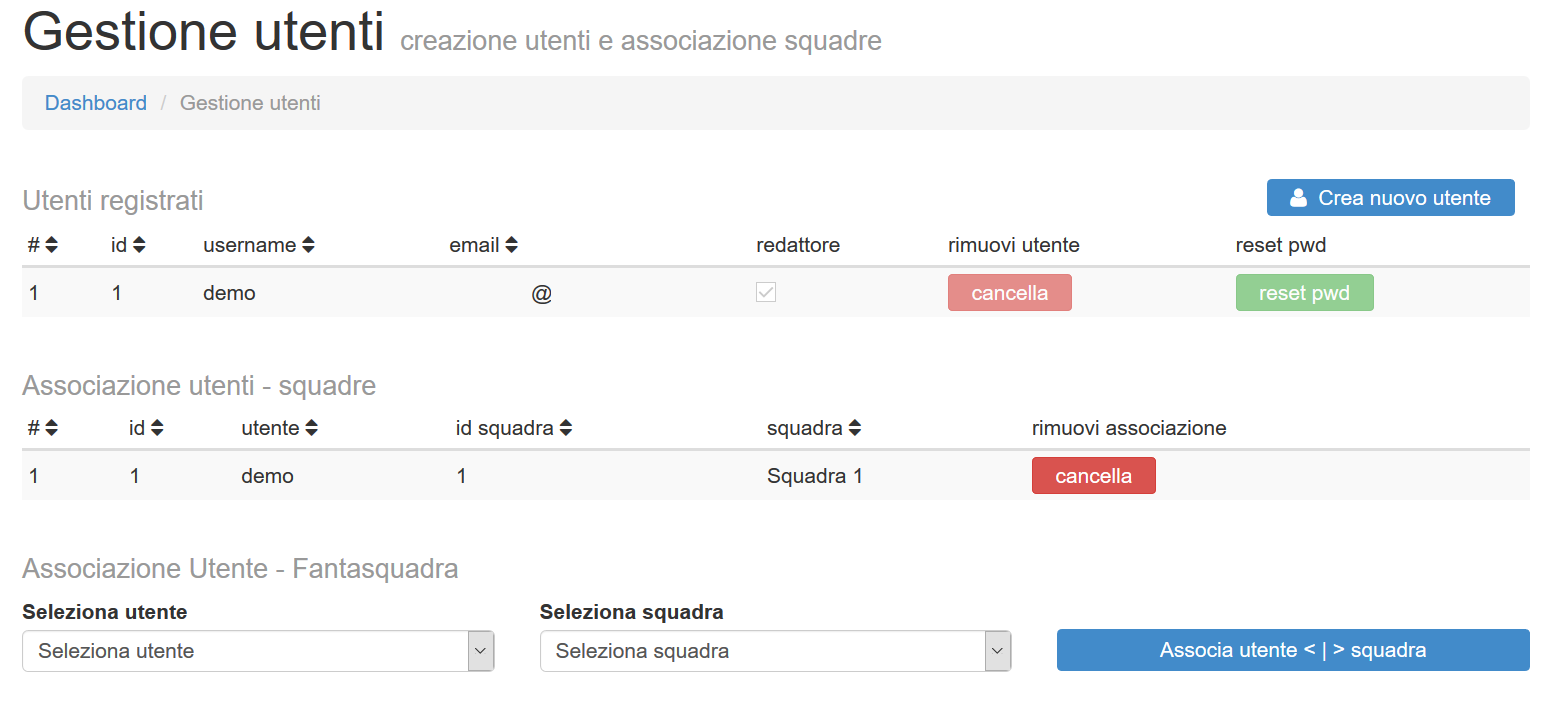Click Associa utente < | > squadra button
The image size is (1547, 704).
[x=1292, y=650]
